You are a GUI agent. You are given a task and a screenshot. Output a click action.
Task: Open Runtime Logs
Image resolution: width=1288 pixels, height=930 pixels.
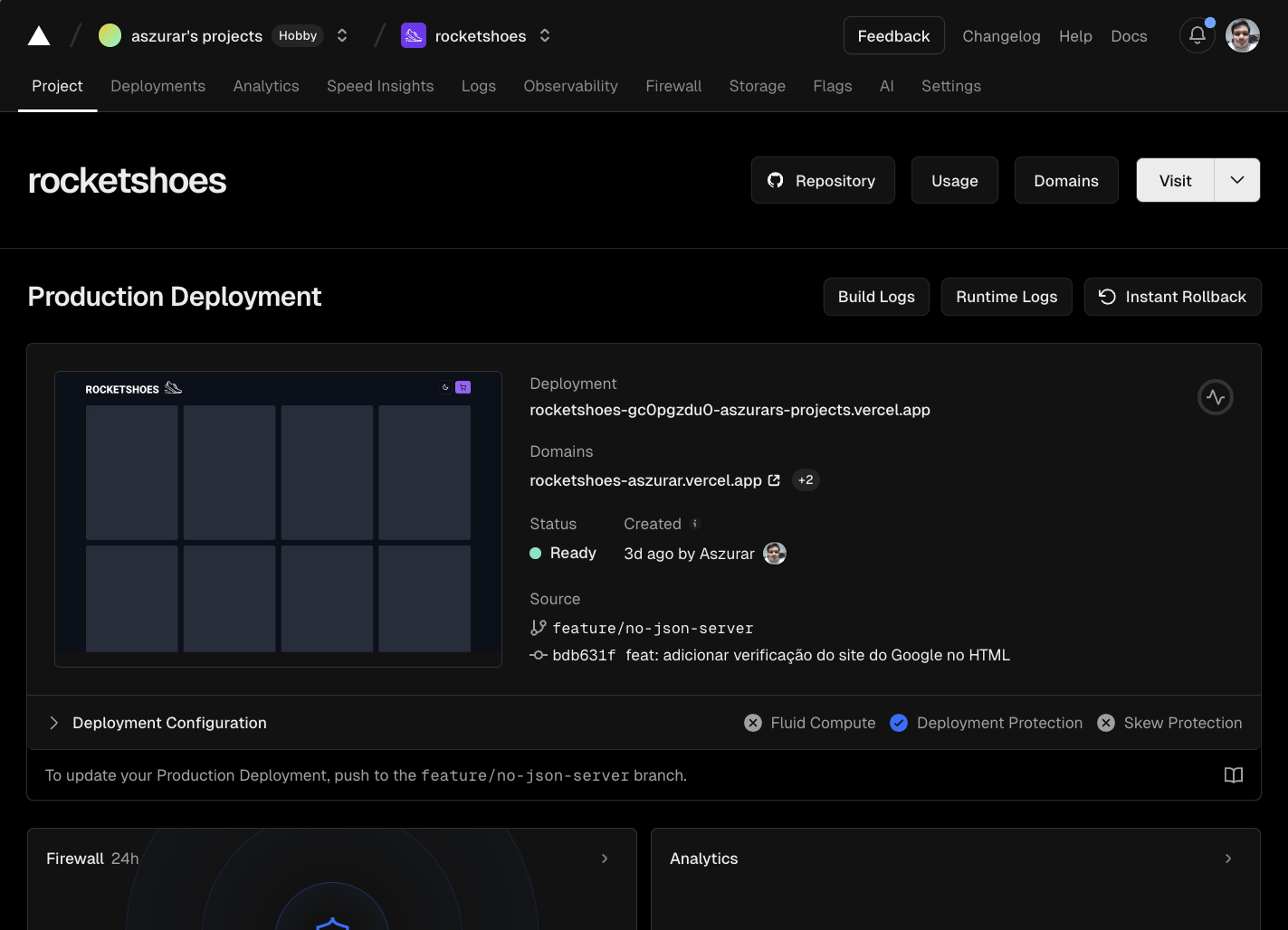tap(1007, 297)
